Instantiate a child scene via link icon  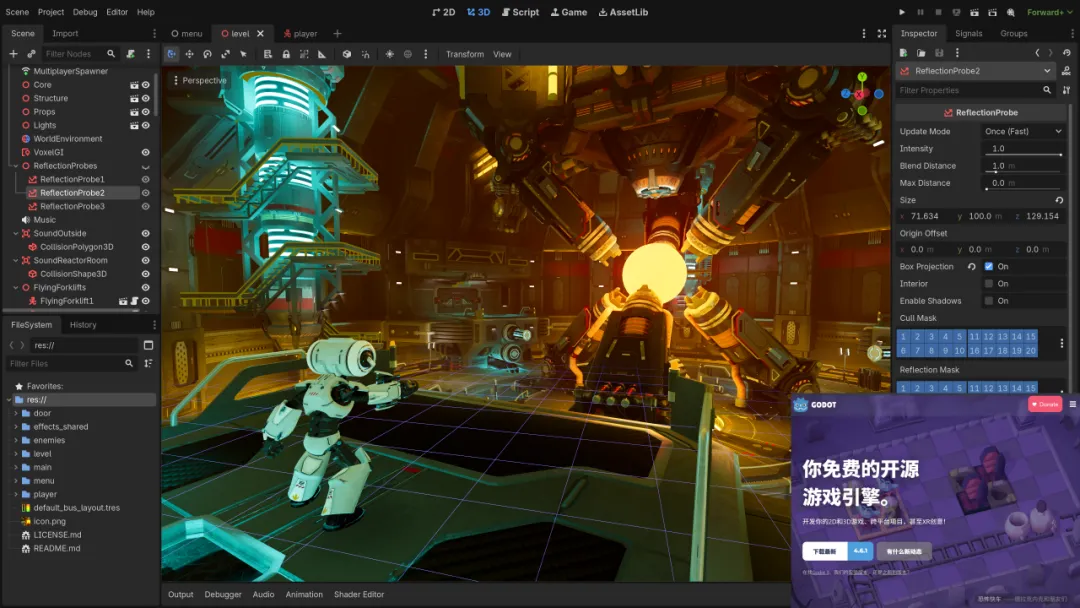pos(31,54)
